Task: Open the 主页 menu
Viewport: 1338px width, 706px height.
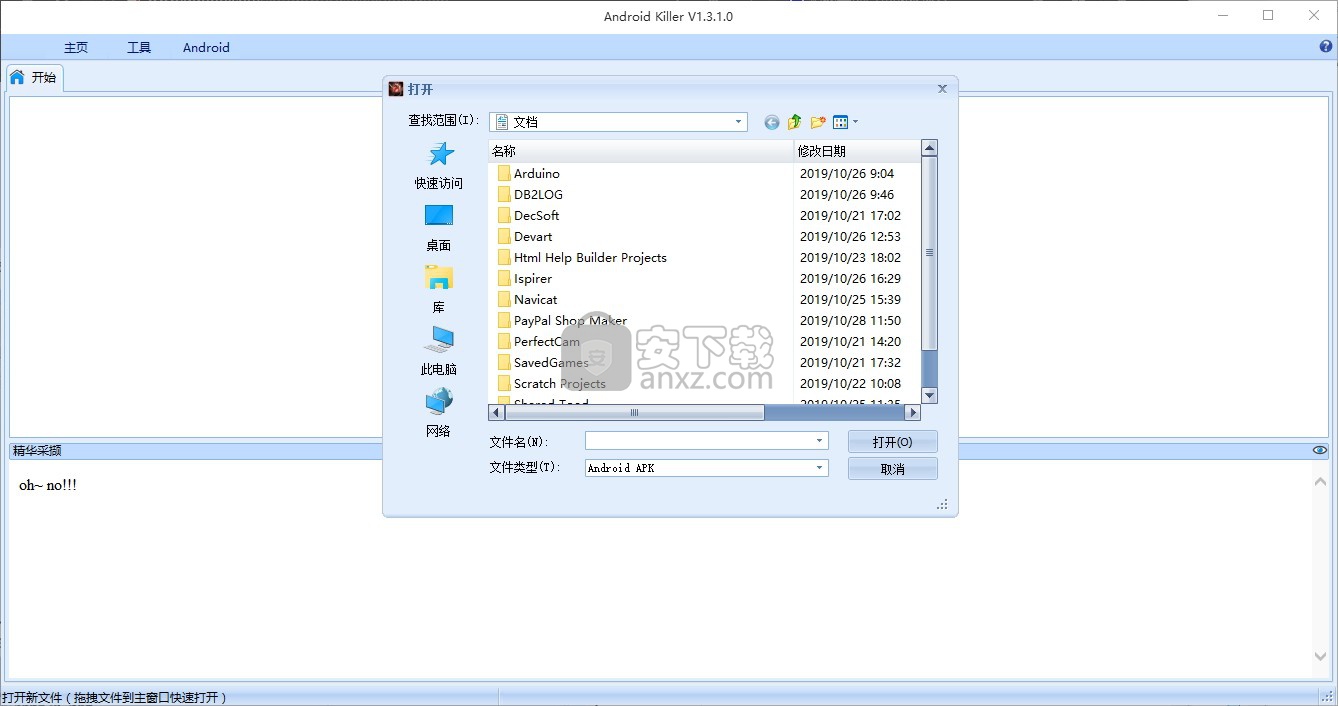Action: tap(76, 47)
